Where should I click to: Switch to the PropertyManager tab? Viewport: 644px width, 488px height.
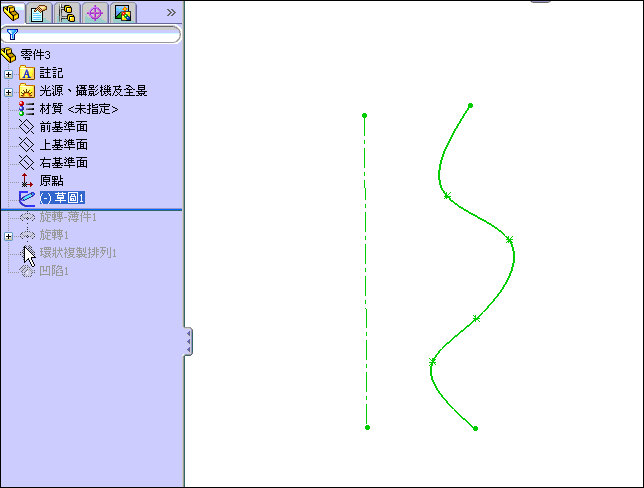[x=39, y=13]
